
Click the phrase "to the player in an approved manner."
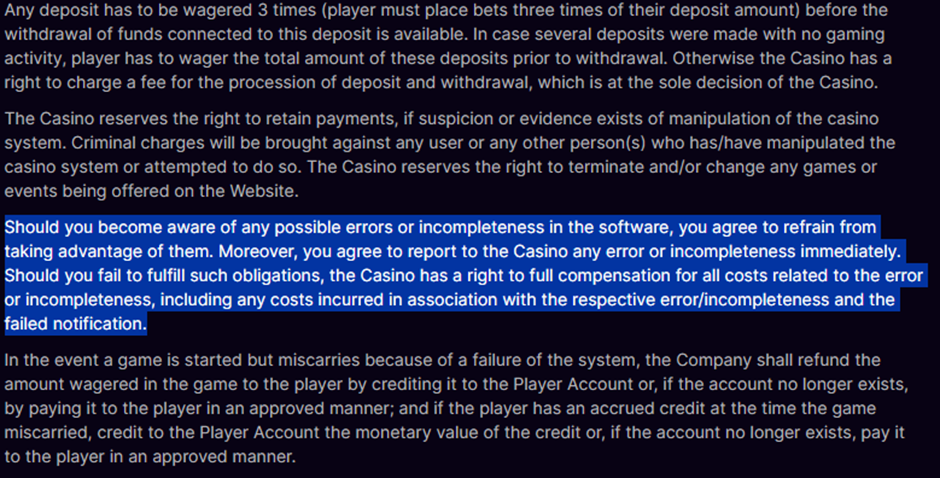pos(150,457)
